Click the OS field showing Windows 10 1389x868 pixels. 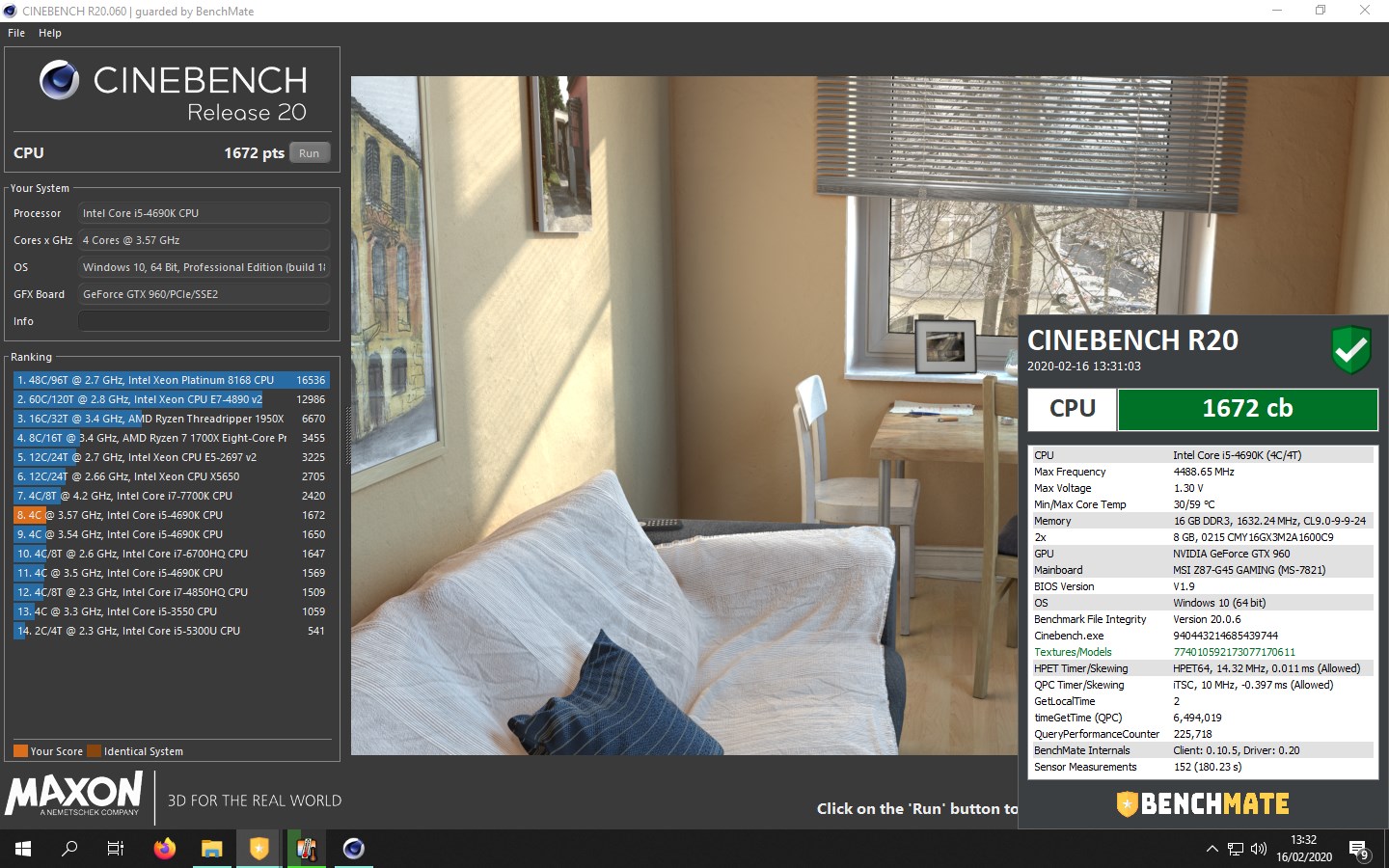(204, 267)
